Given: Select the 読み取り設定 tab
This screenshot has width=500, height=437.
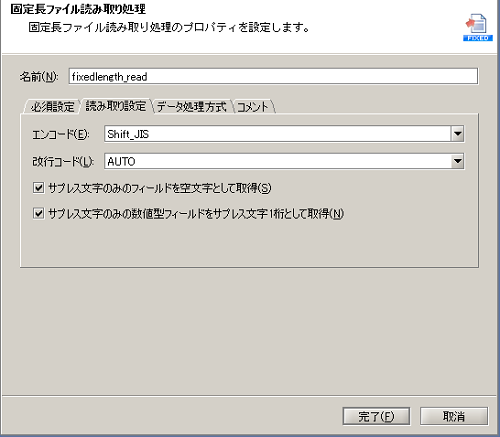Looking at the screenshot, I should tap(116, 106).
